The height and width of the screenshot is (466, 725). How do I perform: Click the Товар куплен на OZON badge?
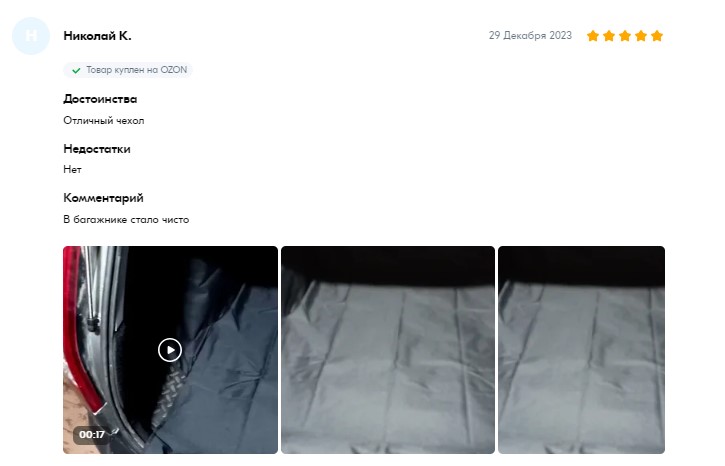tap(128, 70)
